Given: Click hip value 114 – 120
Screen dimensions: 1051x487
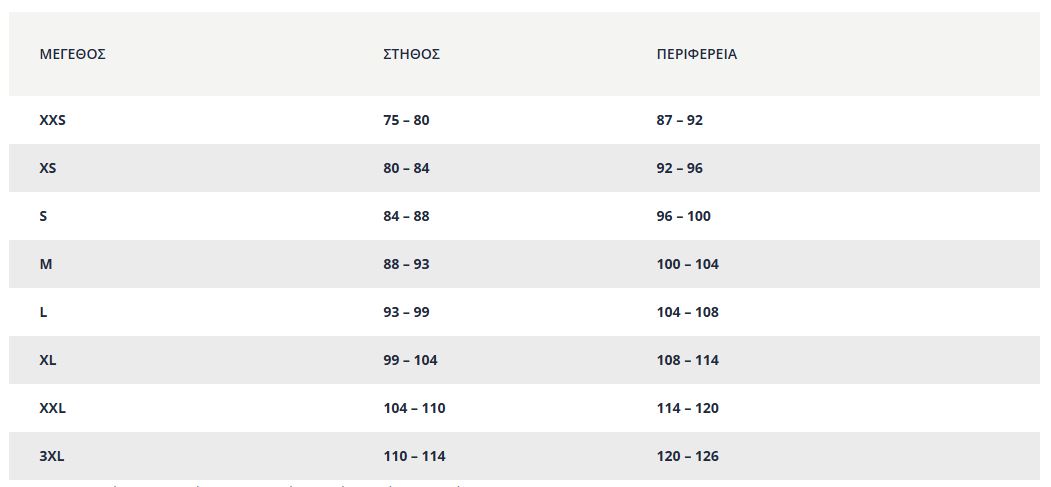Looking at the screenshot, I should coord(688,408).
